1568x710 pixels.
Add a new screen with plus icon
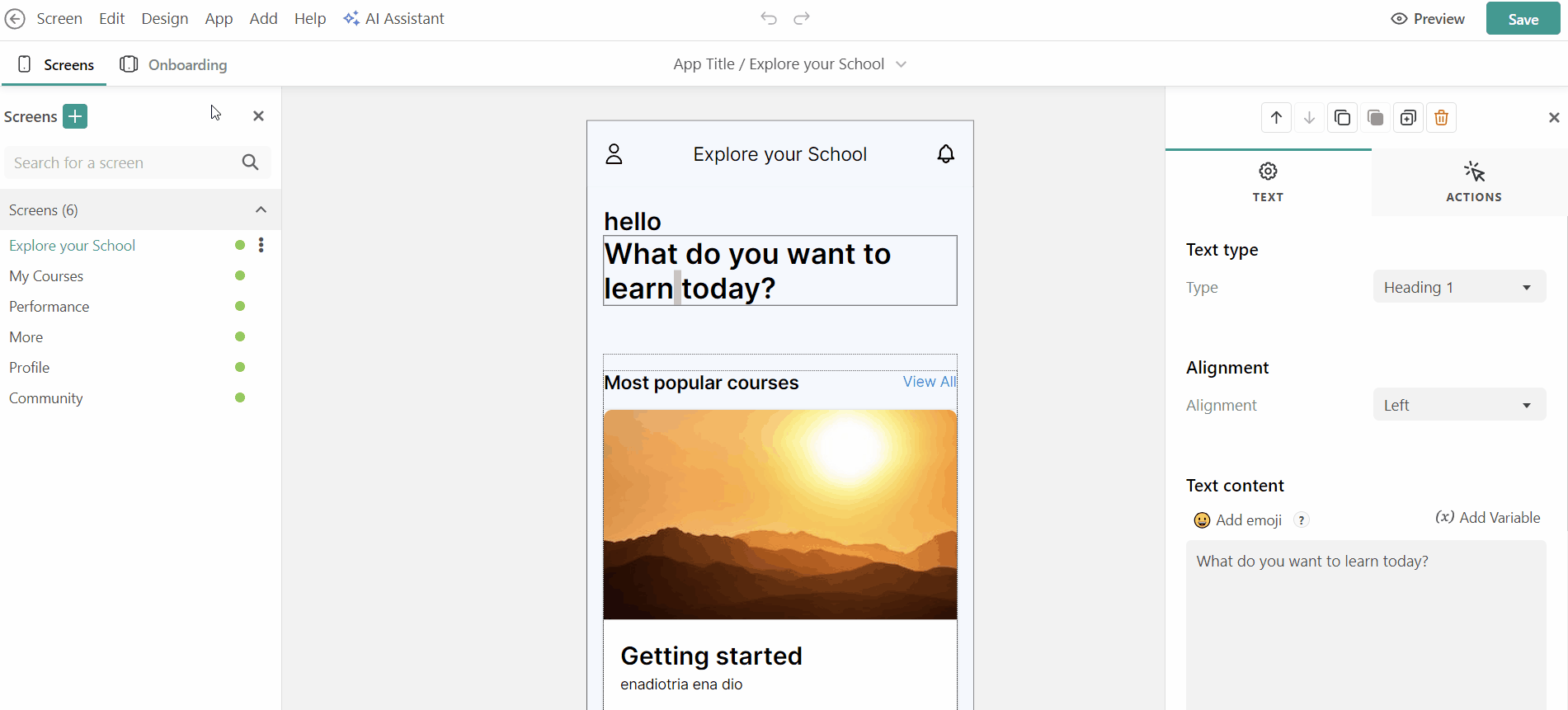pyautogui.click(x=75, y=116)
